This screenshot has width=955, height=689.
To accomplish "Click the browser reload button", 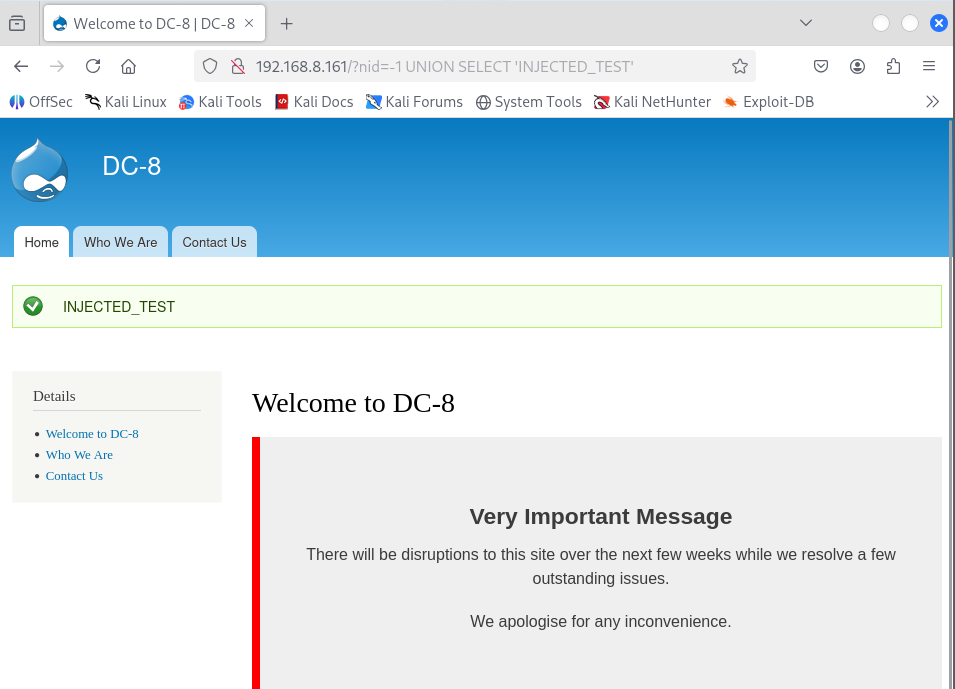I will coord(93,66).
